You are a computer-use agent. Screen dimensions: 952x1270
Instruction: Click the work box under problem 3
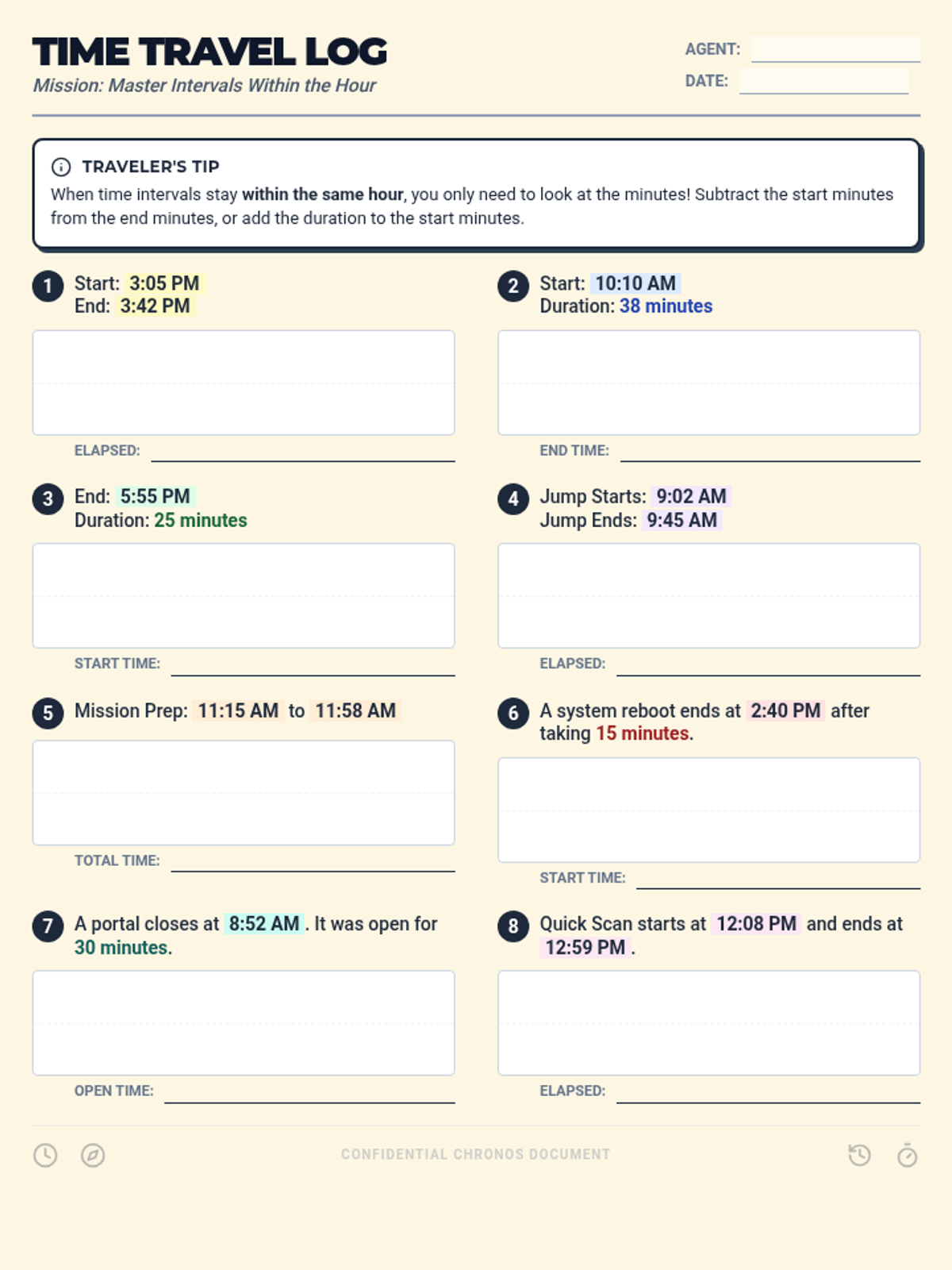pyautogui.click(x=244, y=595)
